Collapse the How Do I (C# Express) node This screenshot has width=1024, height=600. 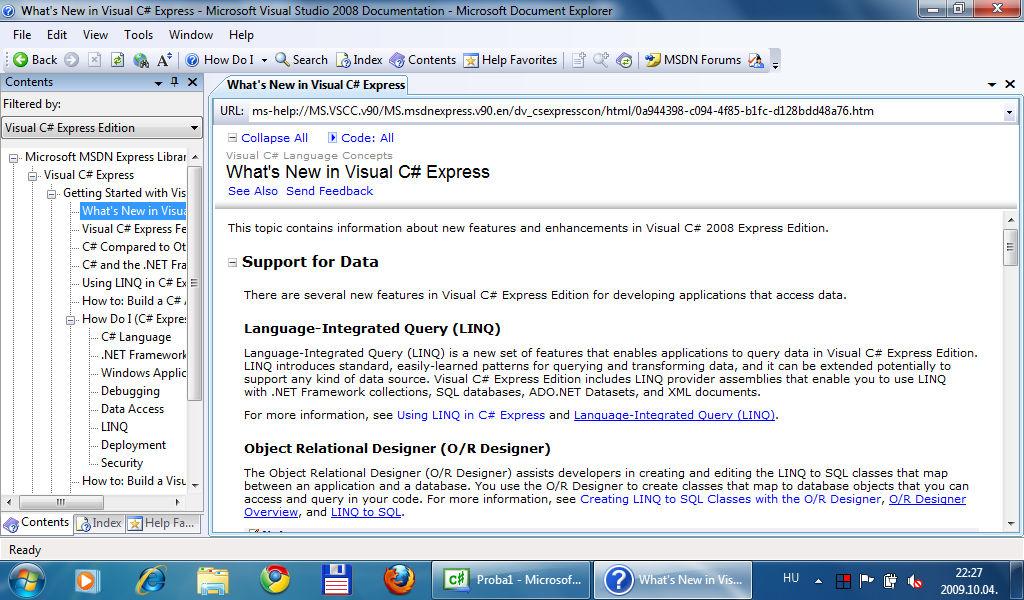point(71,320)
